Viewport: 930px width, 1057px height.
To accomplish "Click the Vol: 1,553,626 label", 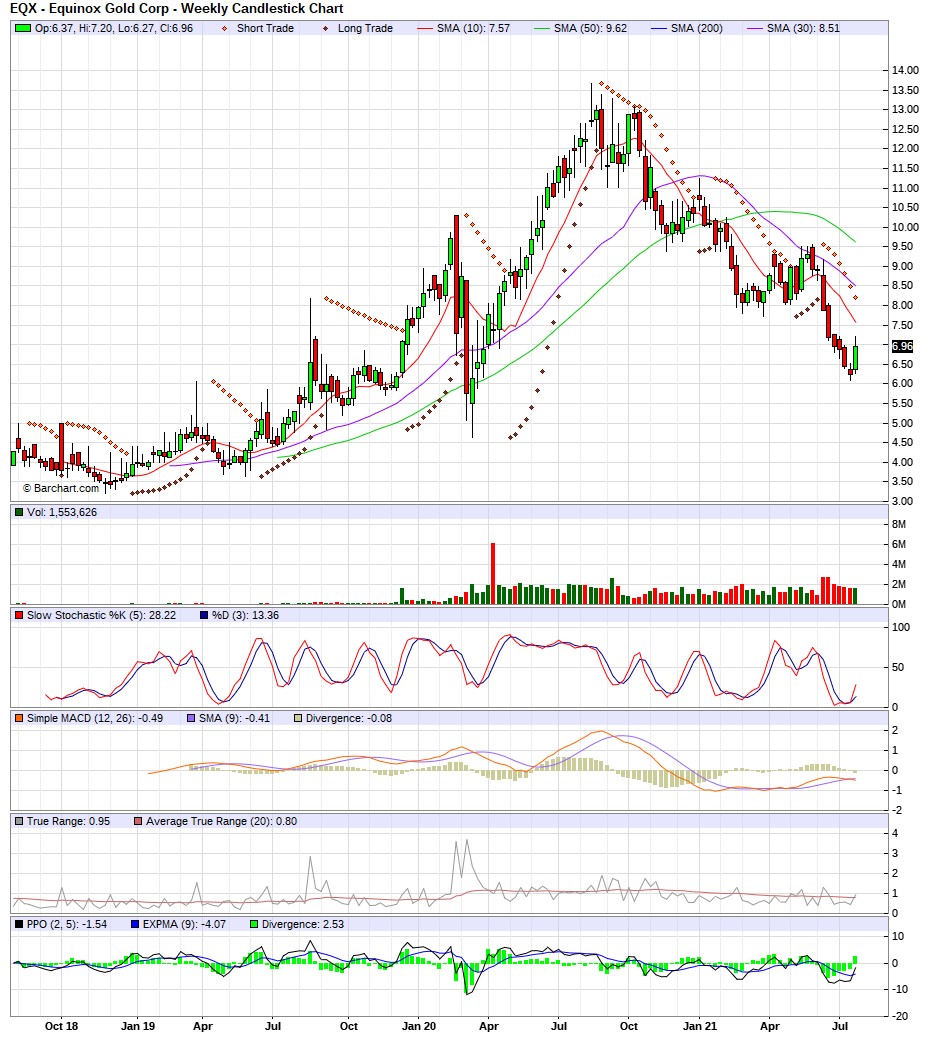I will point(62,512).
